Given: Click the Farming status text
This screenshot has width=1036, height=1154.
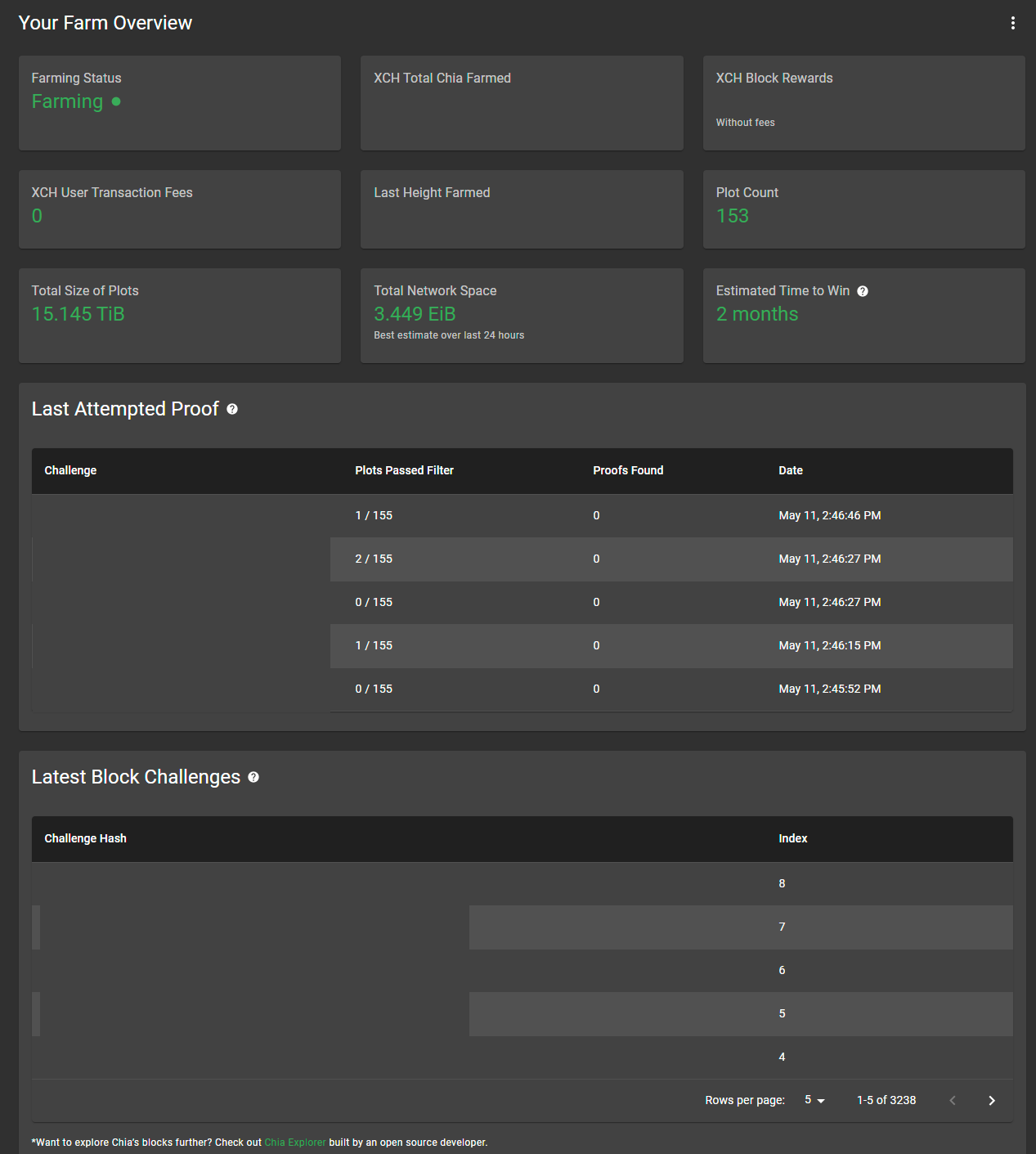Looking at the screenshot, I should point(67,101).
